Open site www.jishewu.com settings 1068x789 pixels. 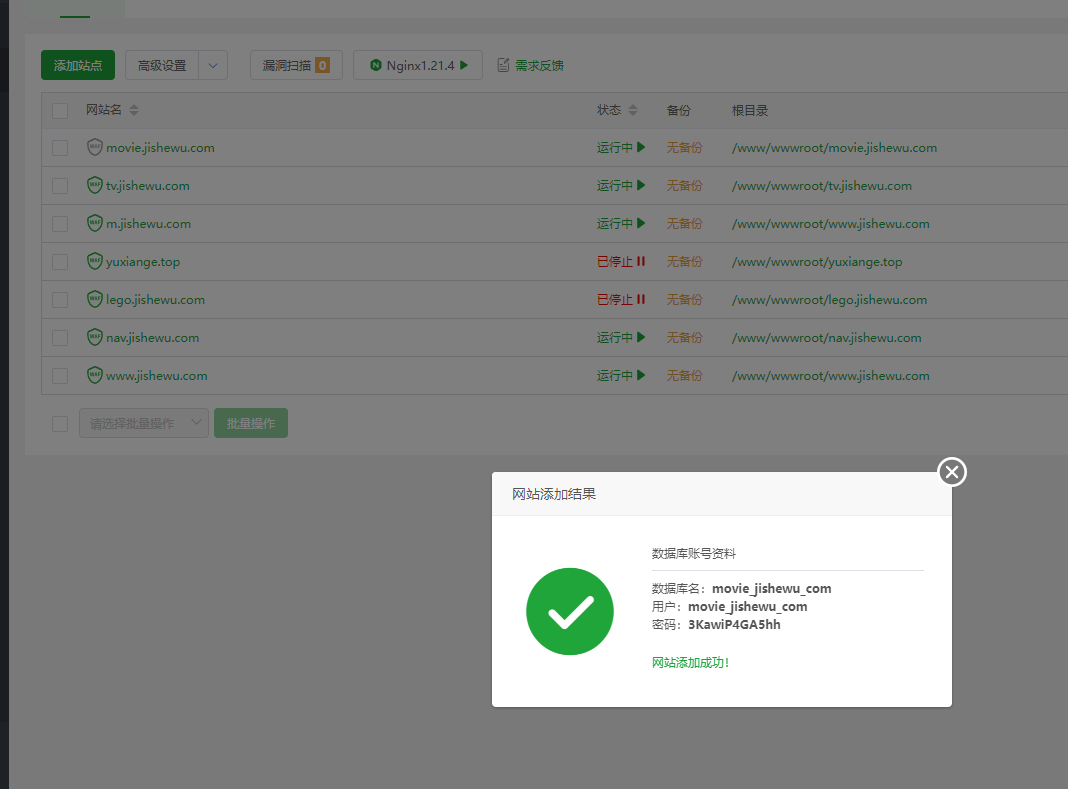coord(157,376)
